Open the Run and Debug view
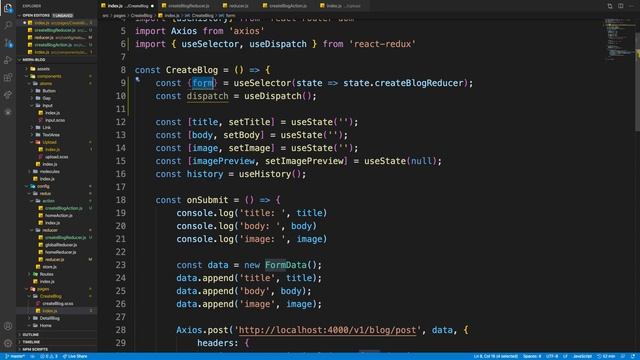 (8, 60)
